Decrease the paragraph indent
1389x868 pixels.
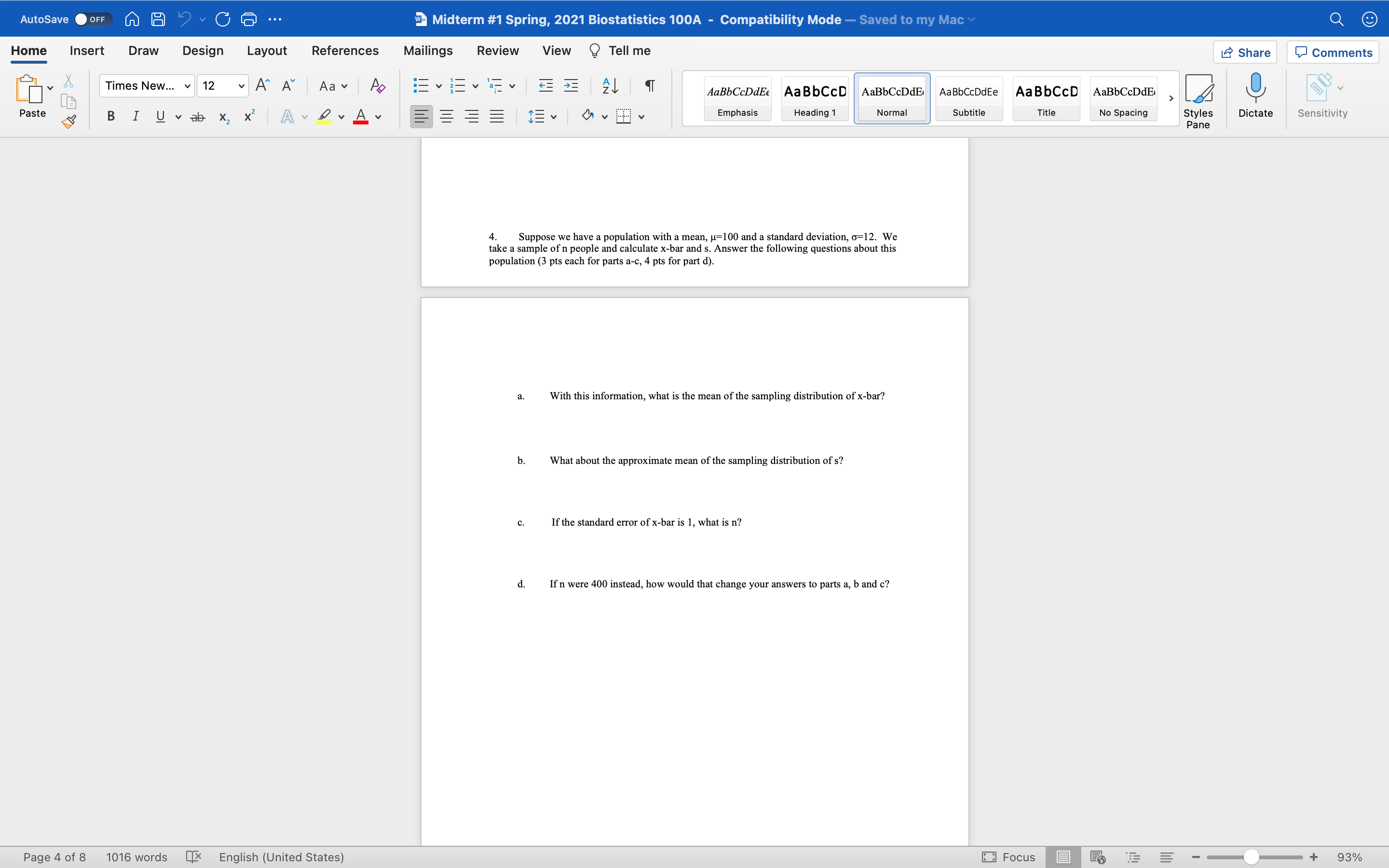tap(545, 85)
